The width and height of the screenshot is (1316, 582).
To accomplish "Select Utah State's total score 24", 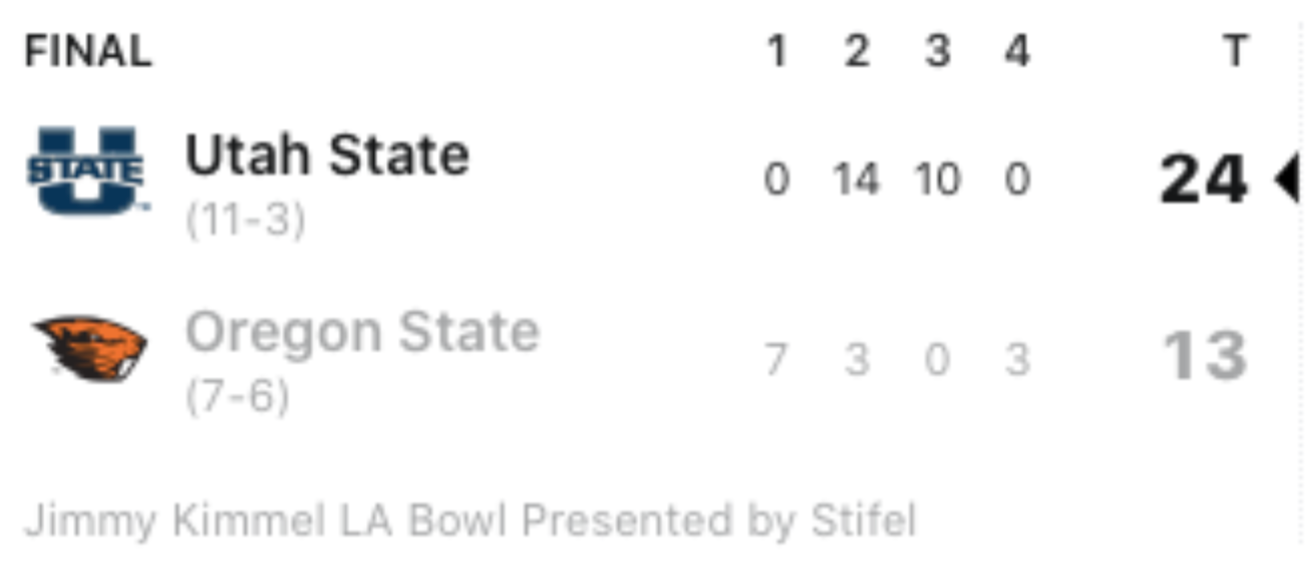I will [1204, 180].
